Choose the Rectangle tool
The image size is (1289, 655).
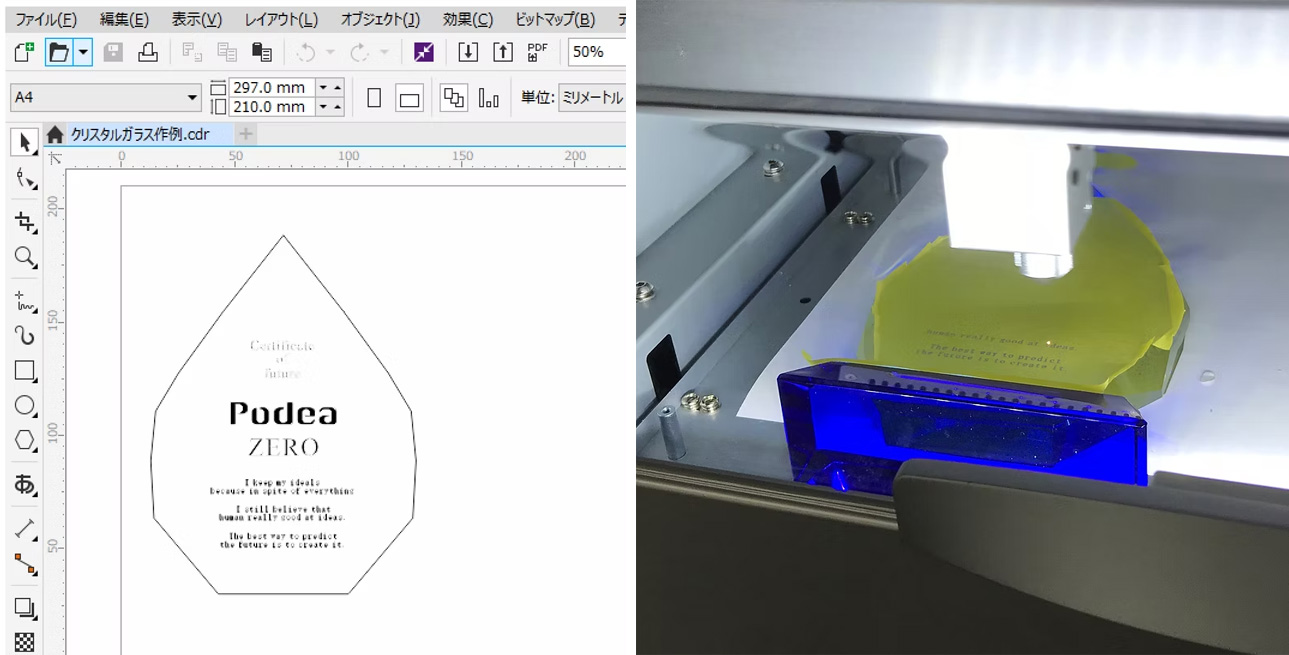25,371
